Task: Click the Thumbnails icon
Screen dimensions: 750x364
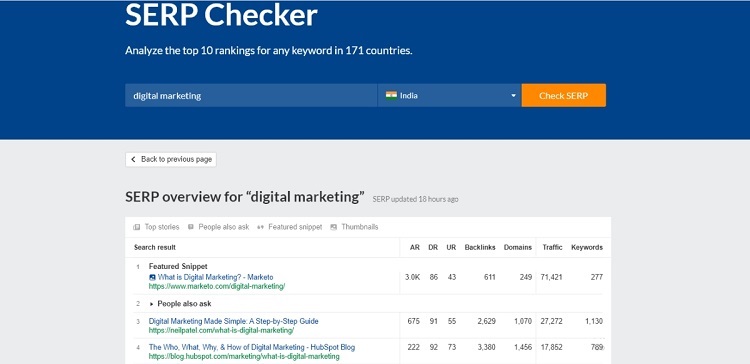Action: (333, 227)
